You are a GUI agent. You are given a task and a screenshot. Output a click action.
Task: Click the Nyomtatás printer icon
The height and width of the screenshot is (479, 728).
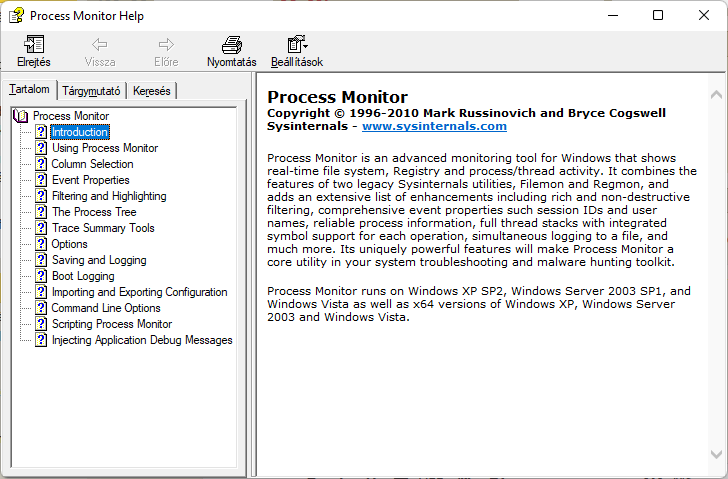pos(232,45)
